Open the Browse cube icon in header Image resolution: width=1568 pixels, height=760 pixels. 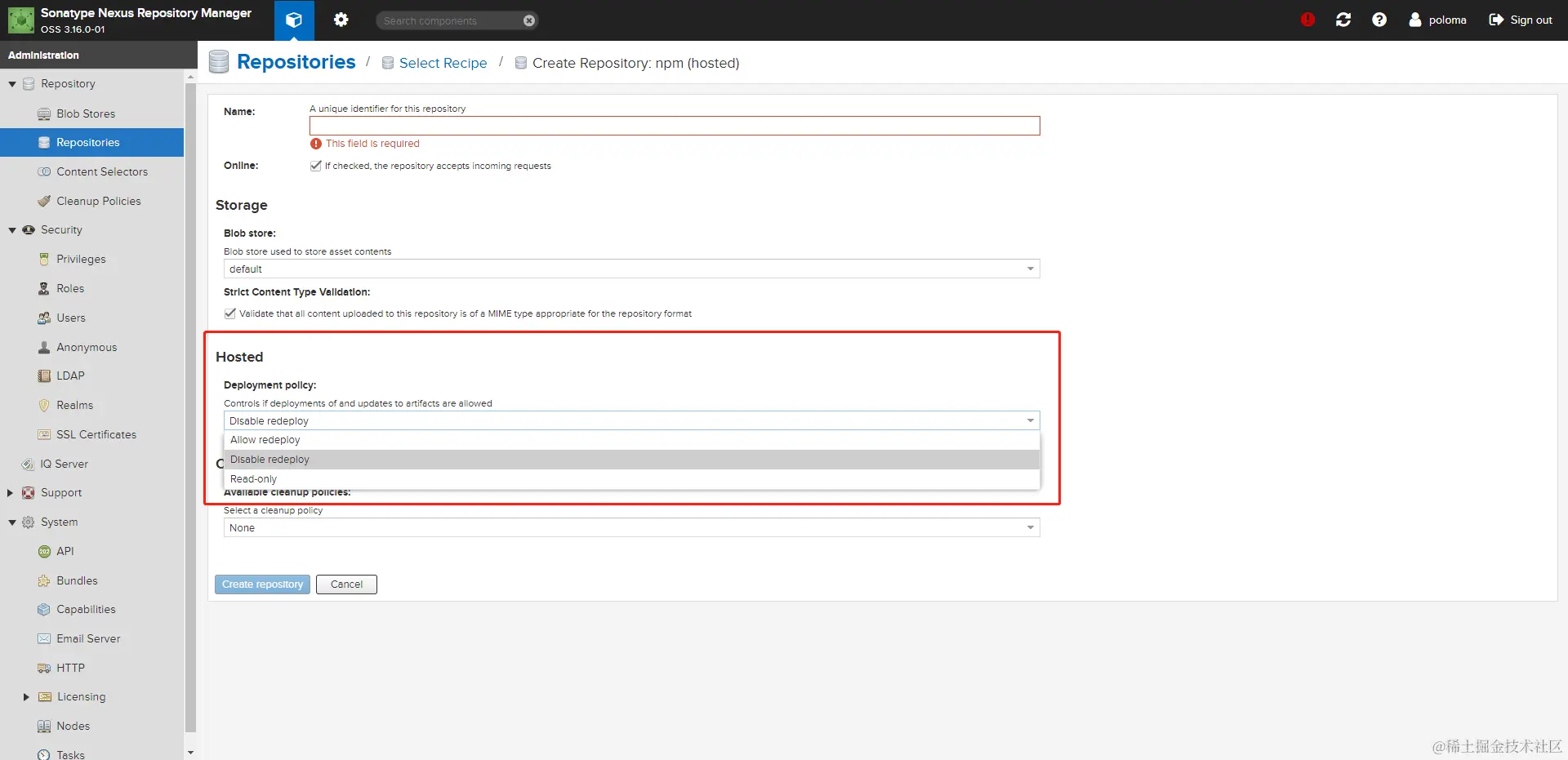[294, 20]
